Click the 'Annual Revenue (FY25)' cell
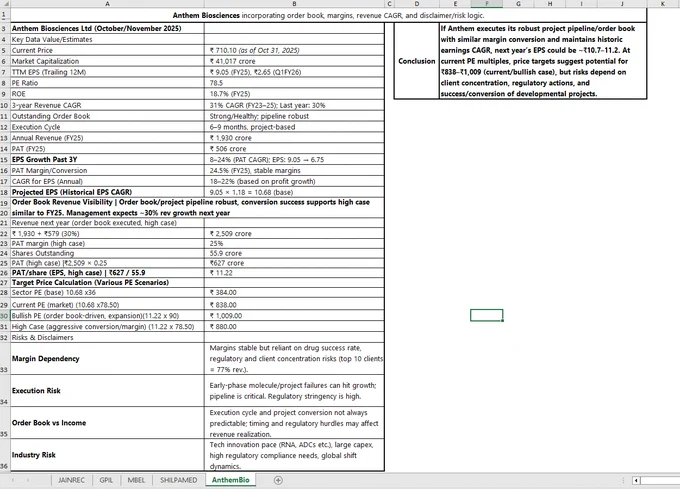 (x=107, y=137)
